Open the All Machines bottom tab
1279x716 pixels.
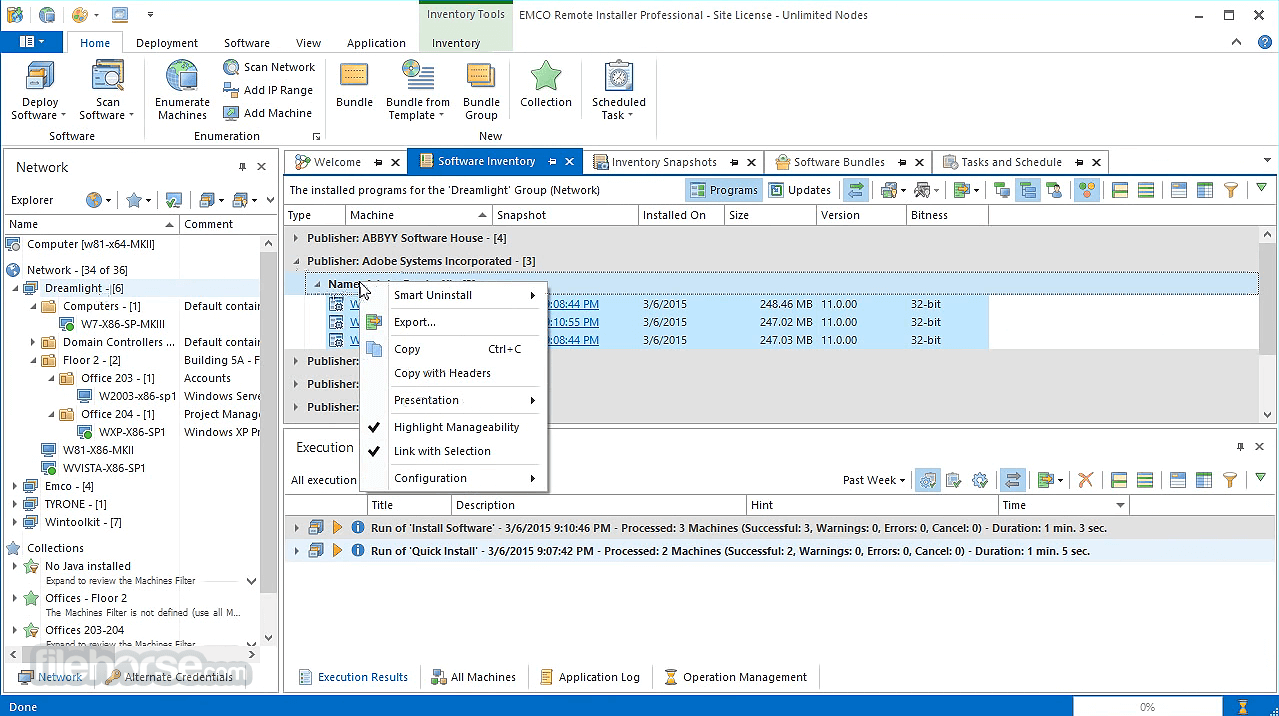(x=473, y=677)
